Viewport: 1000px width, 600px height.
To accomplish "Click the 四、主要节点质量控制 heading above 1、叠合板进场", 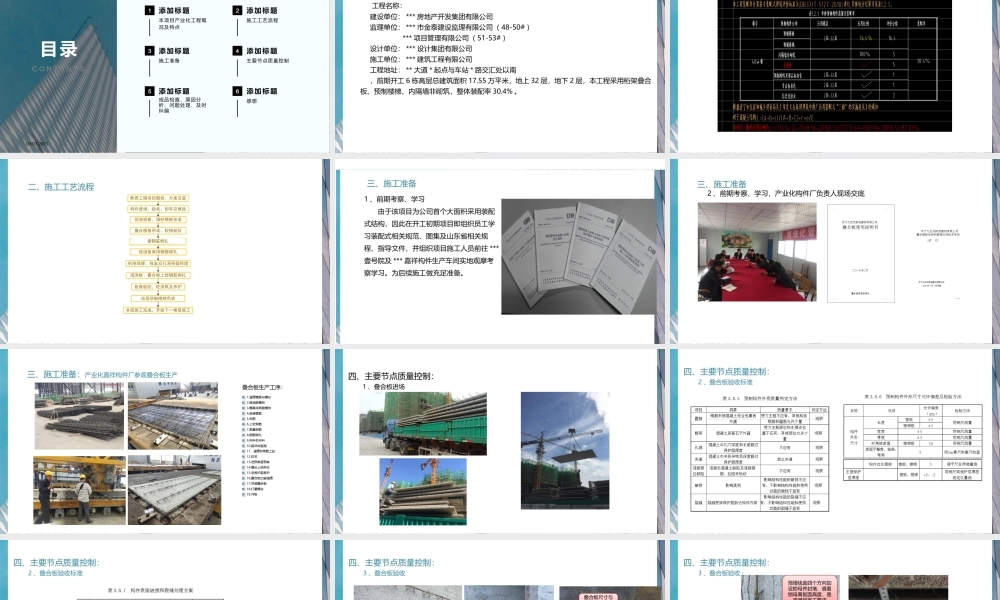I will pyautogui.click(x=391, y=376).
